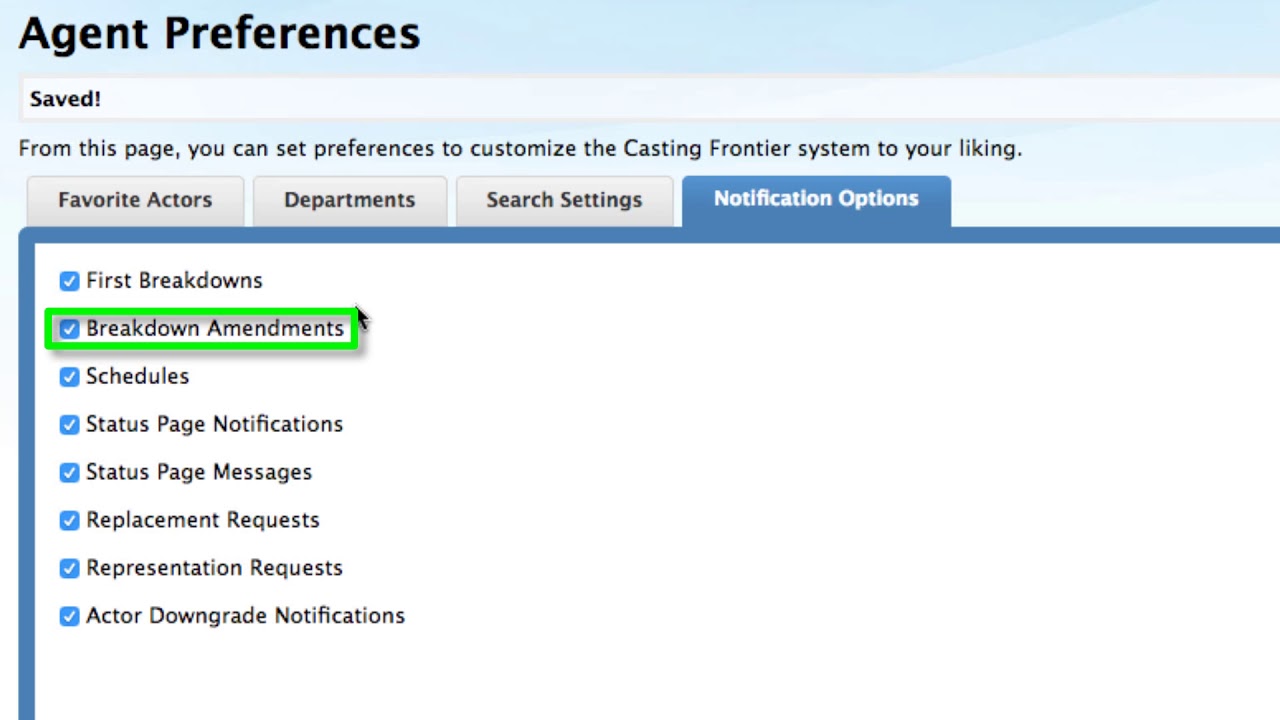Open the Favorite Actors tab
Image resolution: width=1280 pixels, height=720 pixels.
pos(135,201)
